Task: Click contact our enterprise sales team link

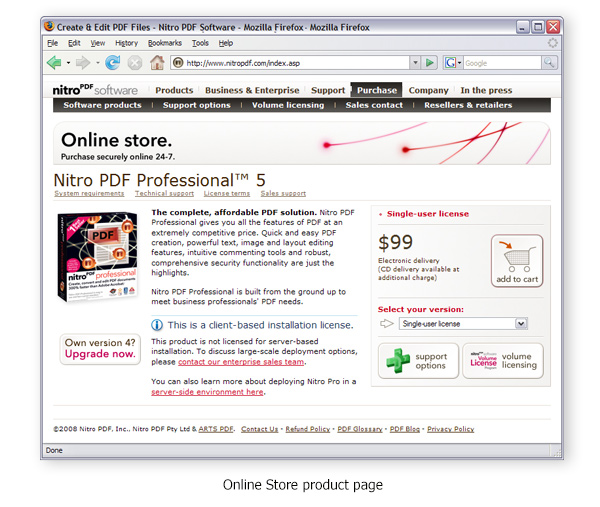Action: (241, 362)
